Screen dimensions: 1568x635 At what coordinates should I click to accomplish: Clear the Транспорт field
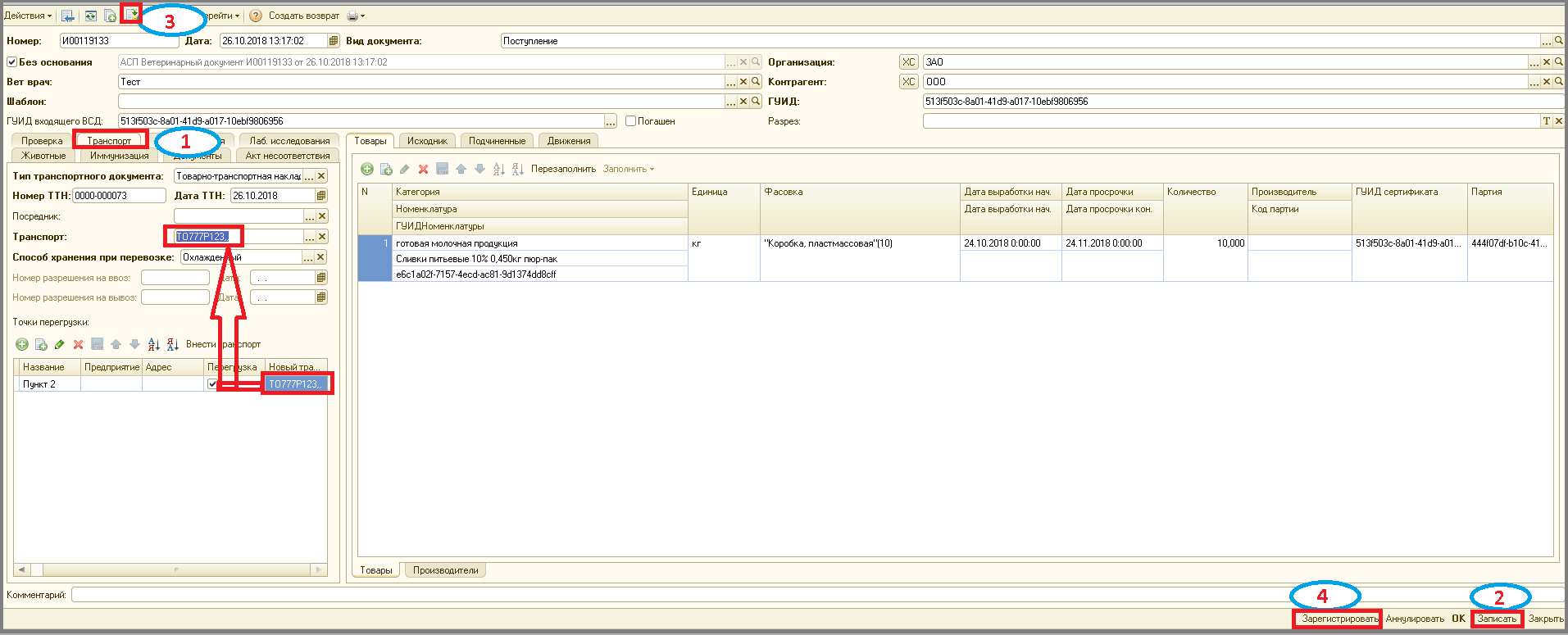(322, 237)
